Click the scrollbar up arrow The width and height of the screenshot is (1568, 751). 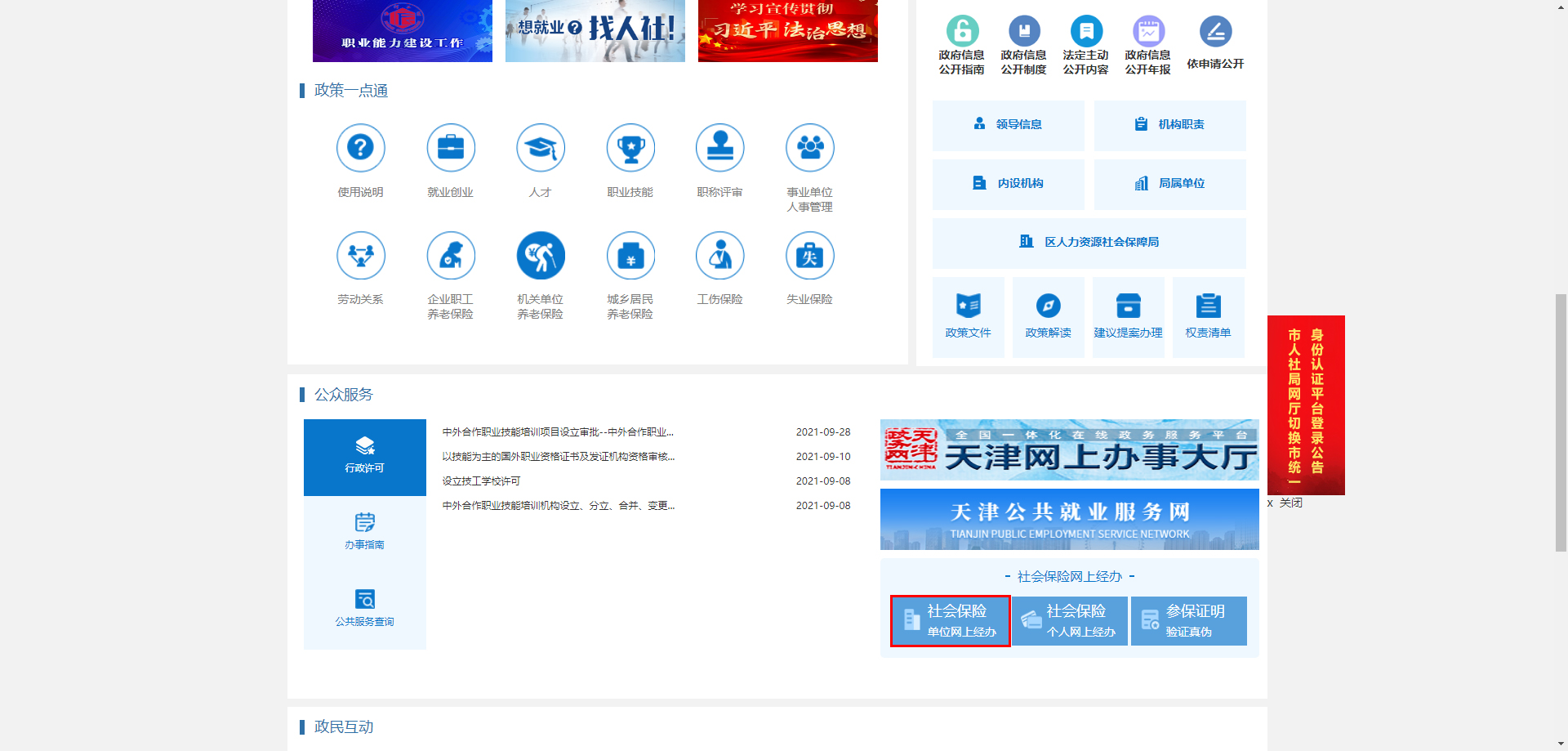[1561, 7]
